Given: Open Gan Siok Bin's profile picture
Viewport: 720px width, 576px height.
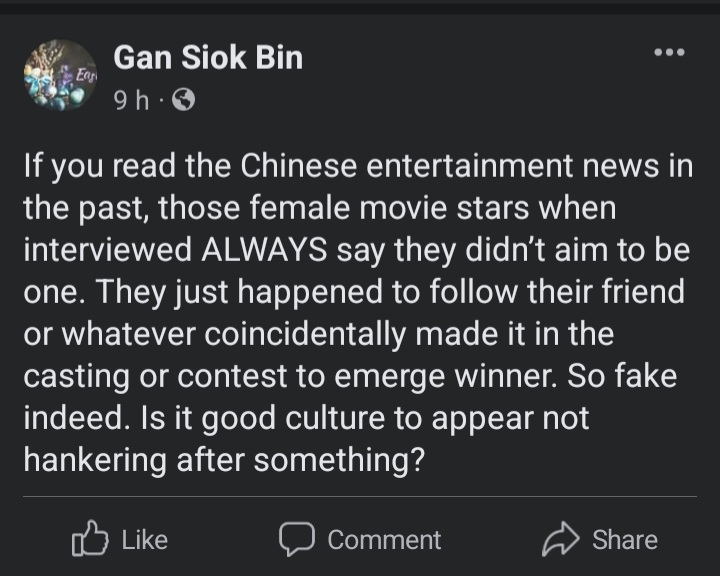Looking at the screenshot, I should (x=59, y=75).
